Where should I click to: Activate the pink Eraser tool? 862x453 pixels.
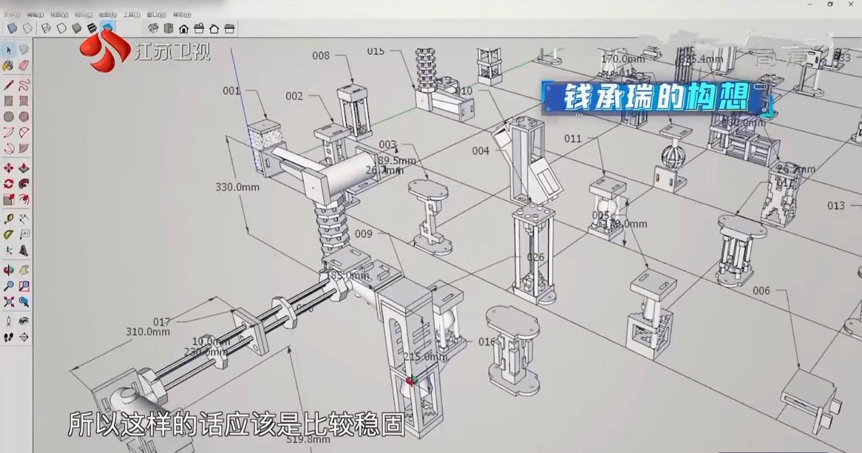24,65
